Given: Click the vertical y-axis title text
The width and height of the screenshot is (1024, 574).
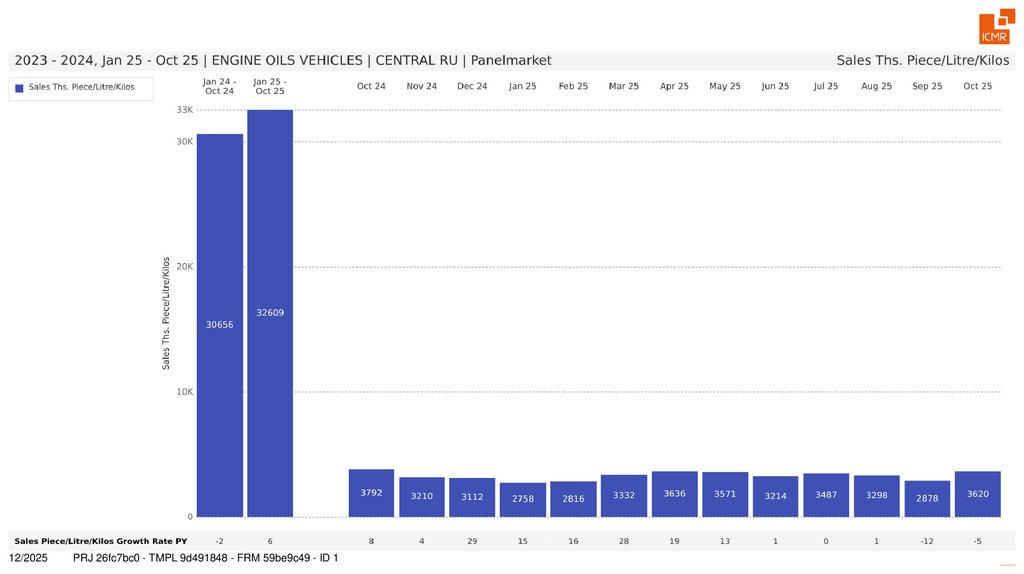Looking at the screenshot, I should tap(166, 312).
